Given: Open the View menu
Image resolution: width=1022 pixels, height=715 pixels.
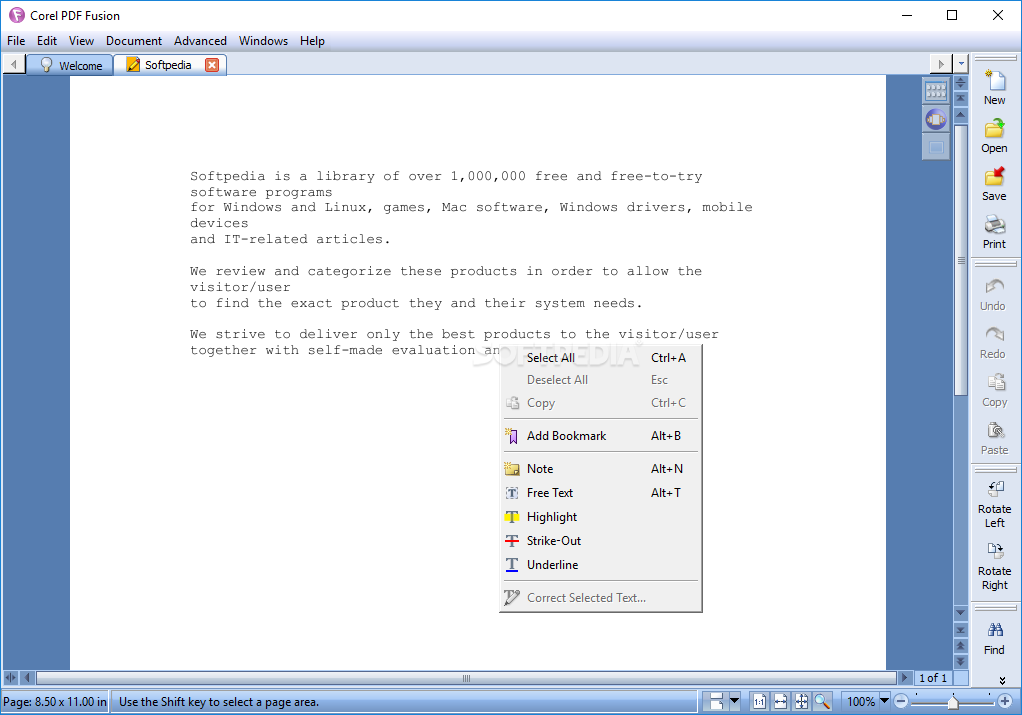Looking at the screenshot, I should point(81,40).
